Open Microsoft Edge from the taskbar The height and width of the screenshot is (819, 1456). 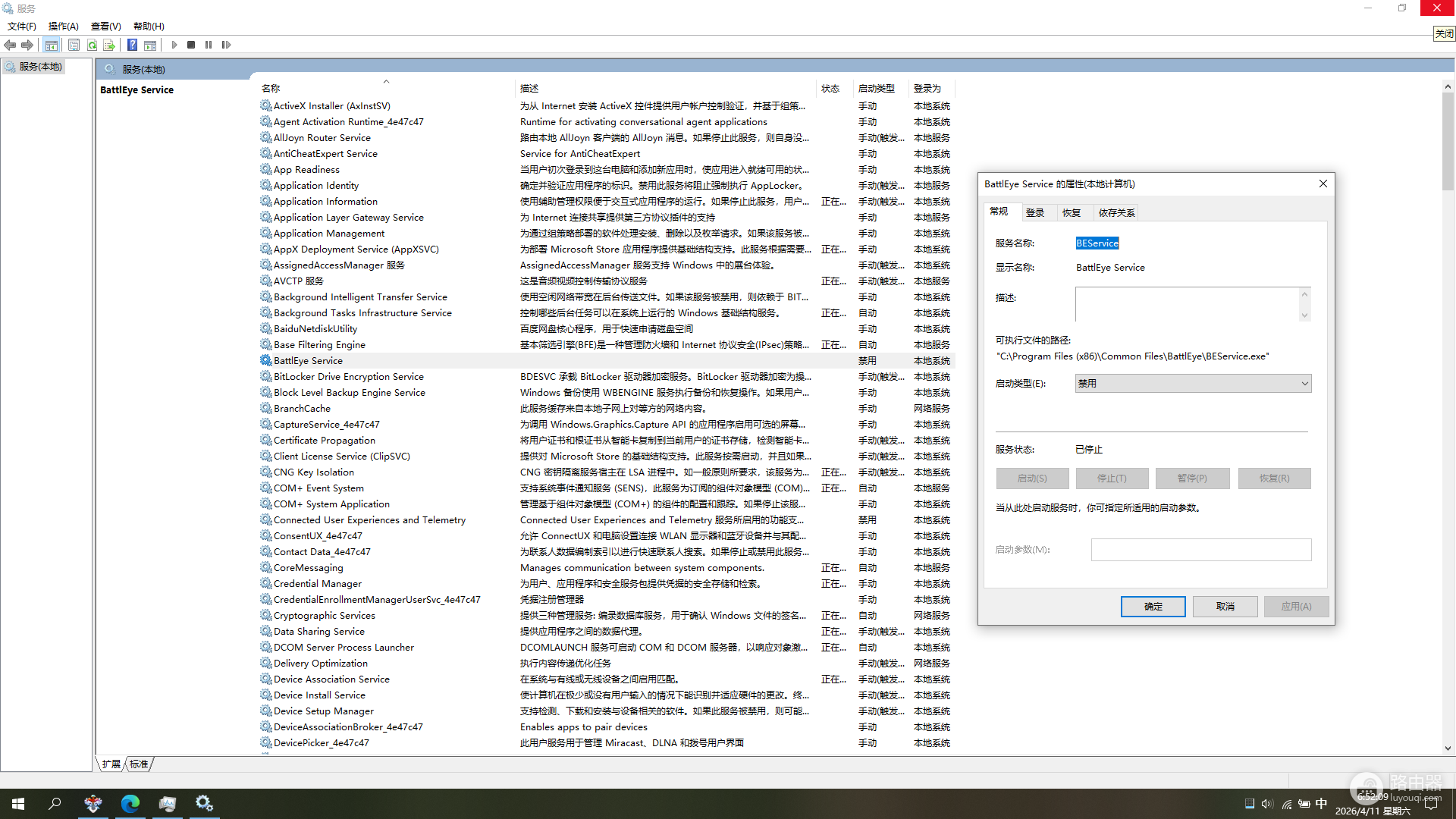tap(130, 804)
